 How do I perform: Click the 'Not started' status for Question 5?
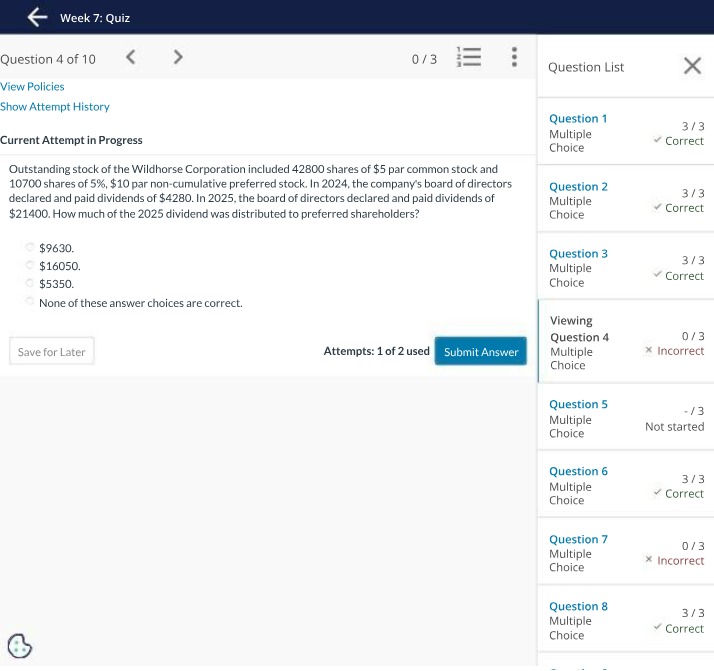(x=674, y=427)
